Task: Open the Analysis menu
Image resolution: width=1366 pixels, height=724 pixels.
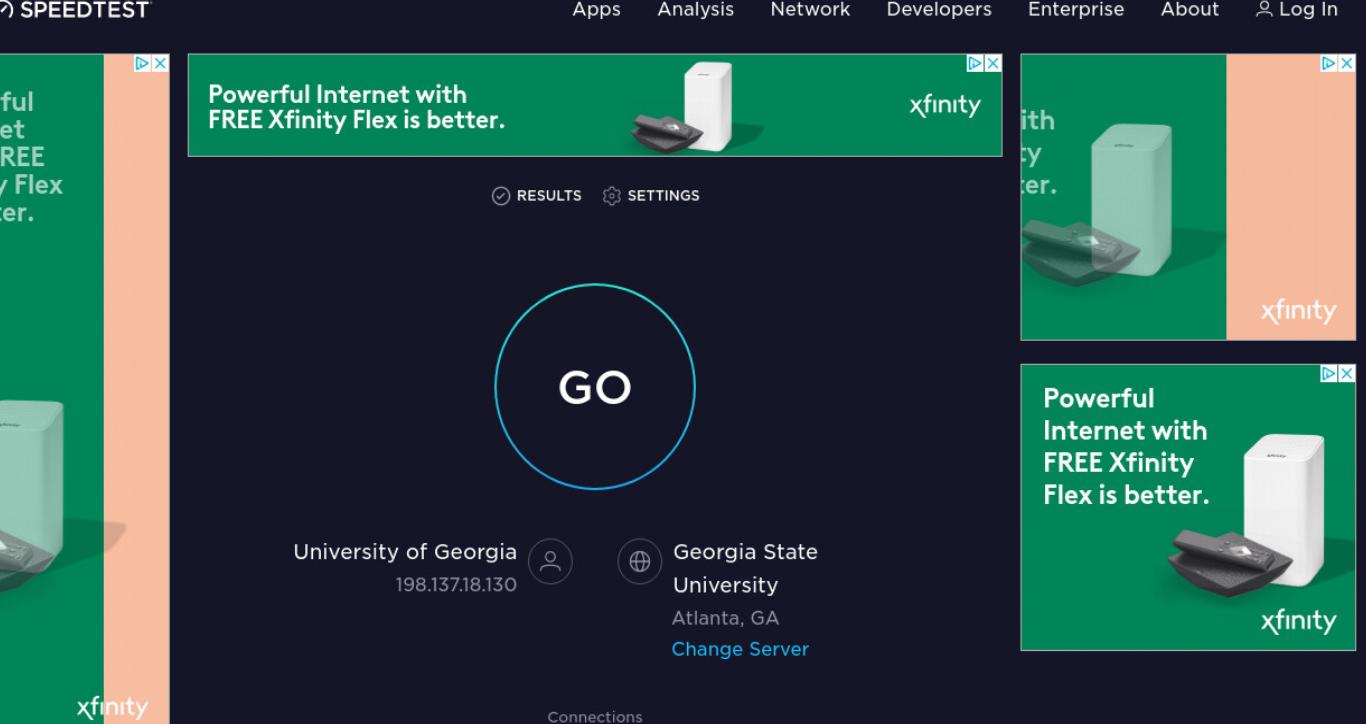Action: 695,10
